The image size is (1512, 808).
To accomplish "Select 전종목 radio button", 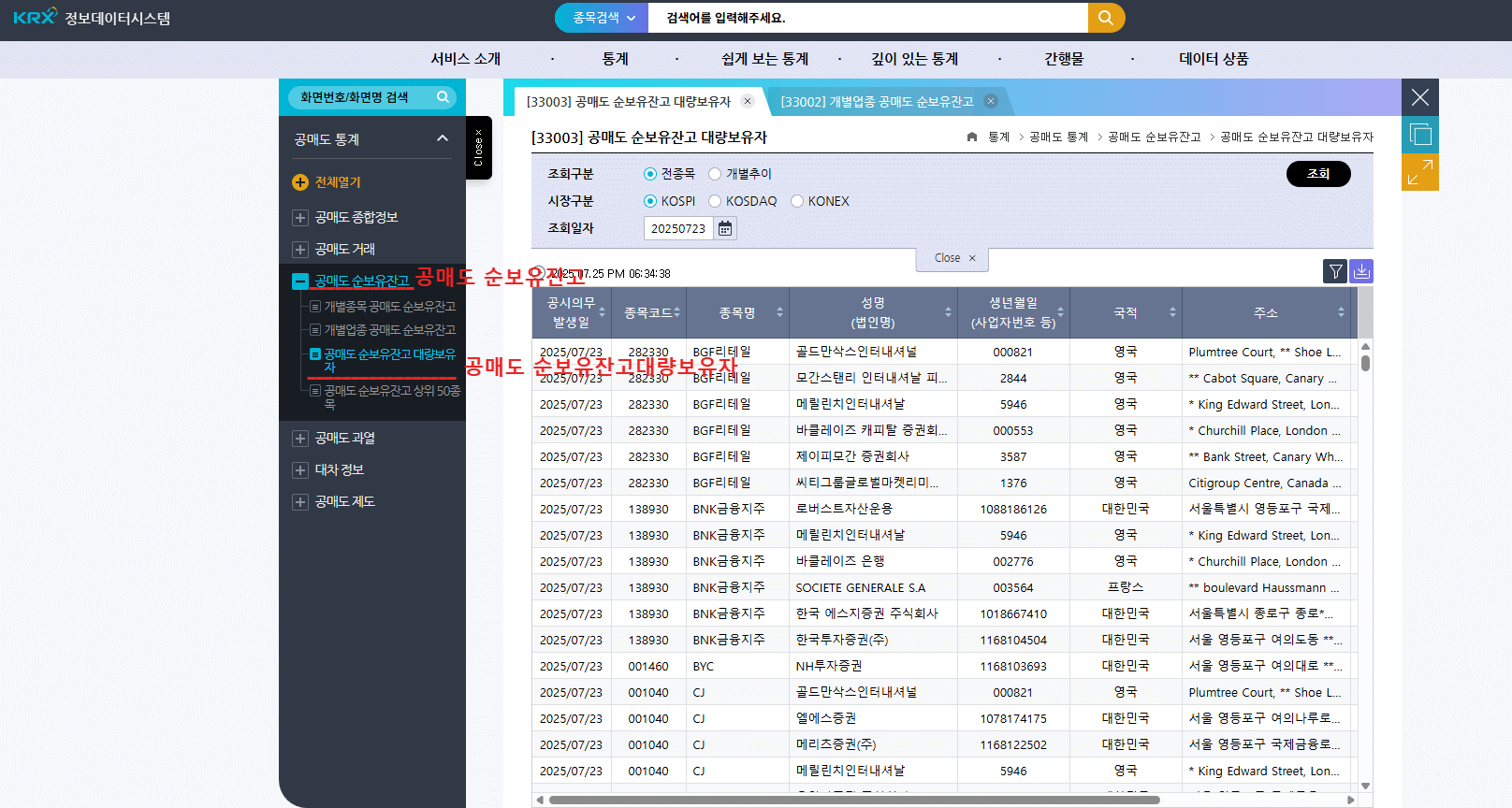I will (650, 174).
